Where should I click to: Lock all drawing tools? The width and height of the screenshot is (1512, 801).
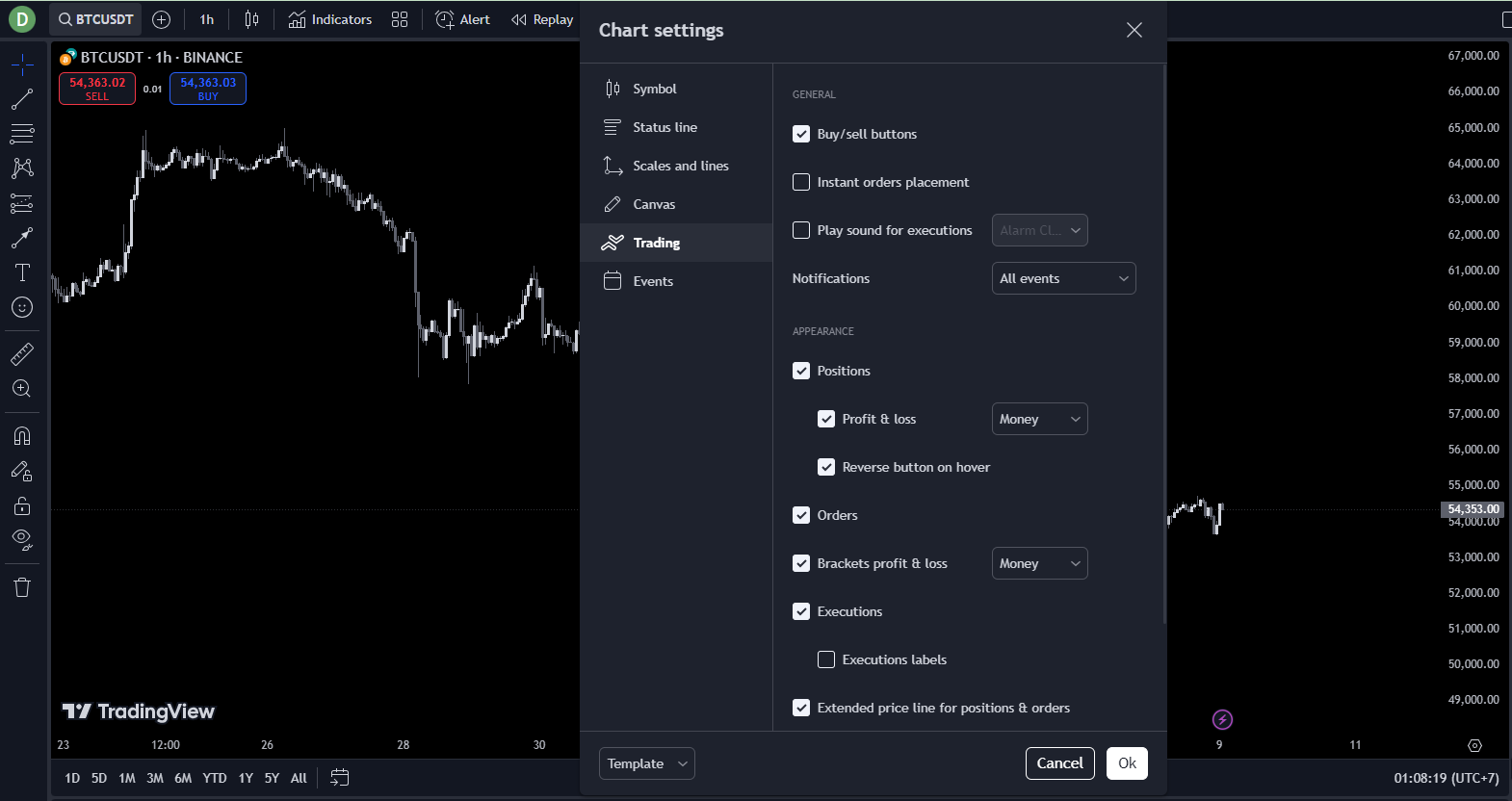[x=22, y=505]
